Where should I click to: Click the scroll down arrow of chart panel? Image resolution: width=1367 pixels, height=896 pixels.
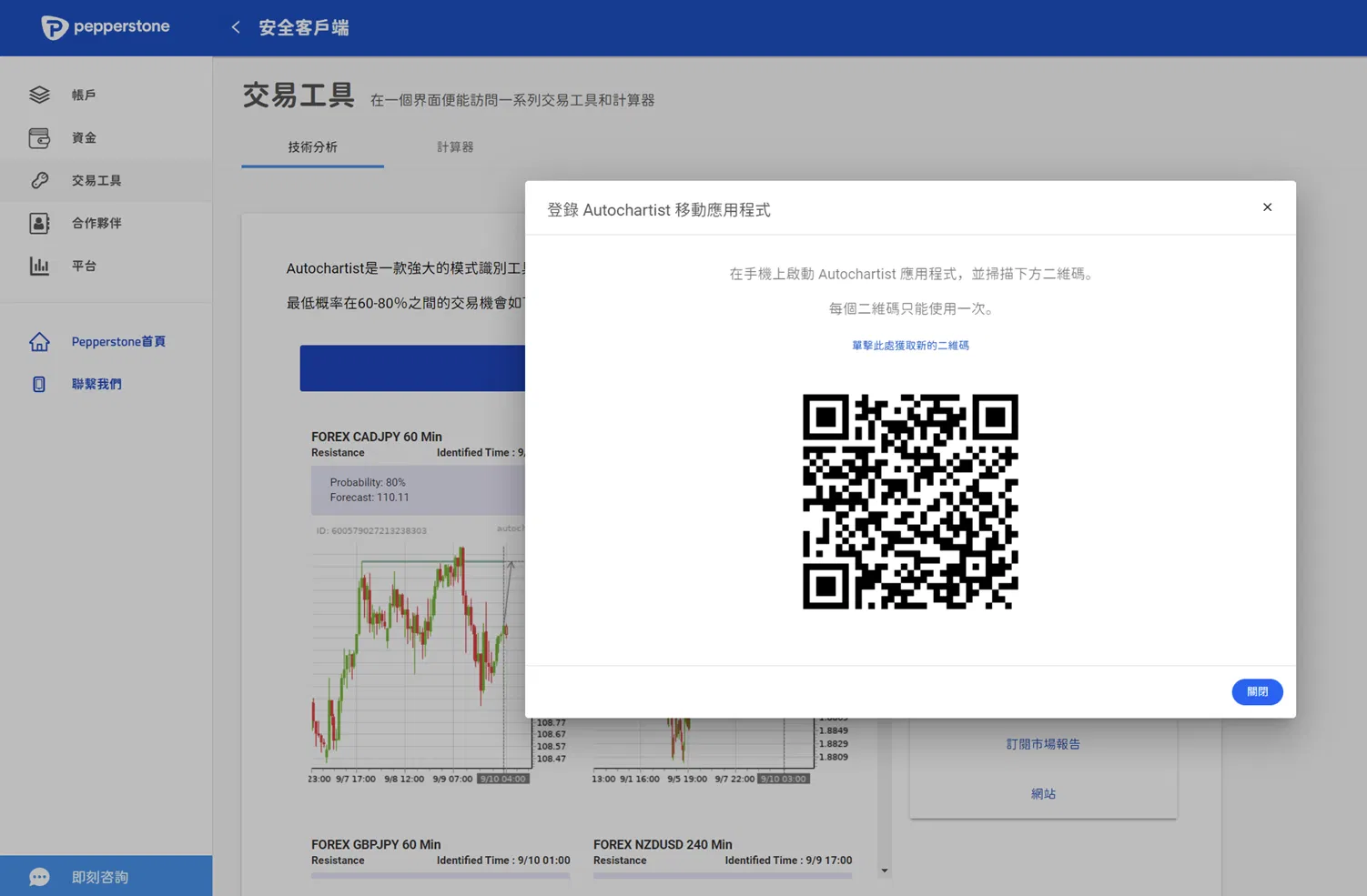click(884, 871)
